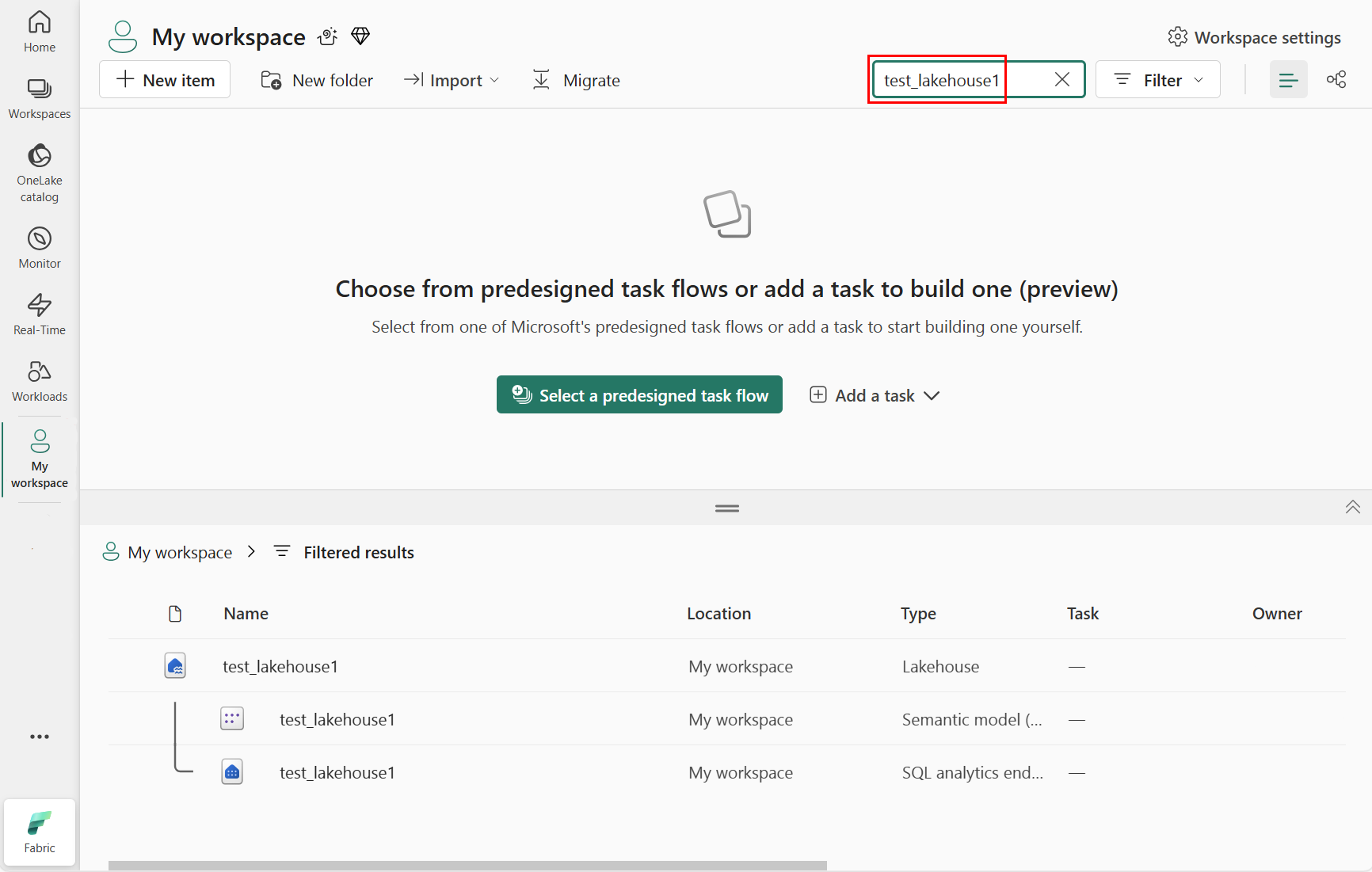The image size is (1372, 872).
Task: Click Select a predesigned task flow
Action: 639,395
